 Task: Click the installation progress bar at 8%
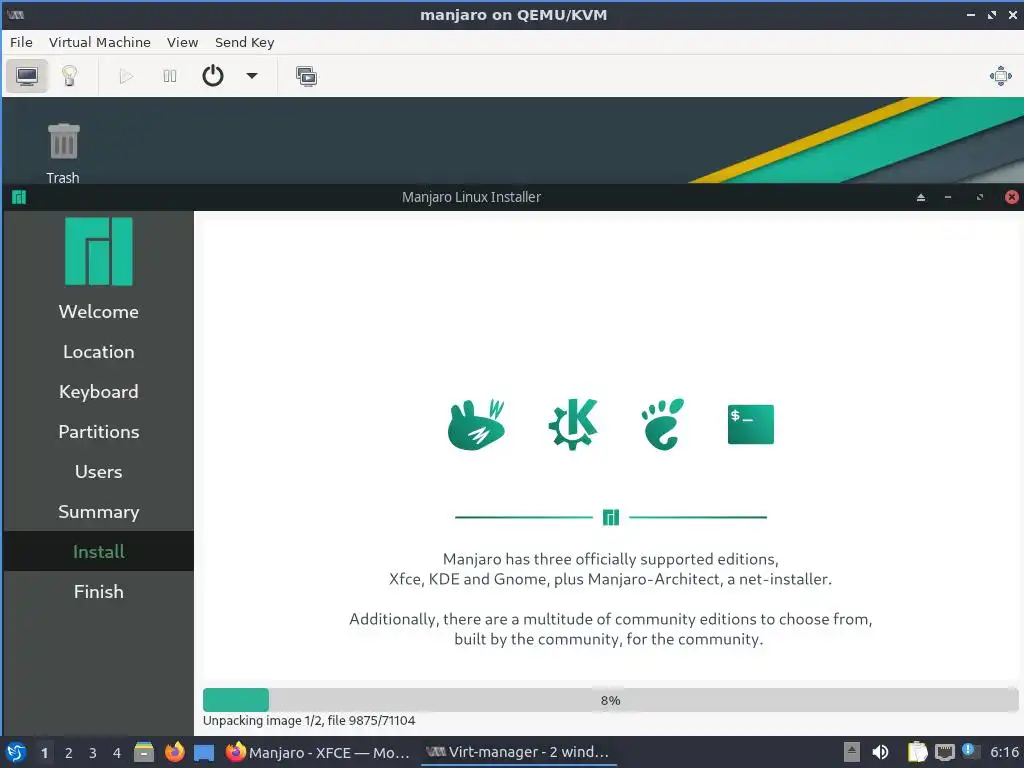pos(610,700)
